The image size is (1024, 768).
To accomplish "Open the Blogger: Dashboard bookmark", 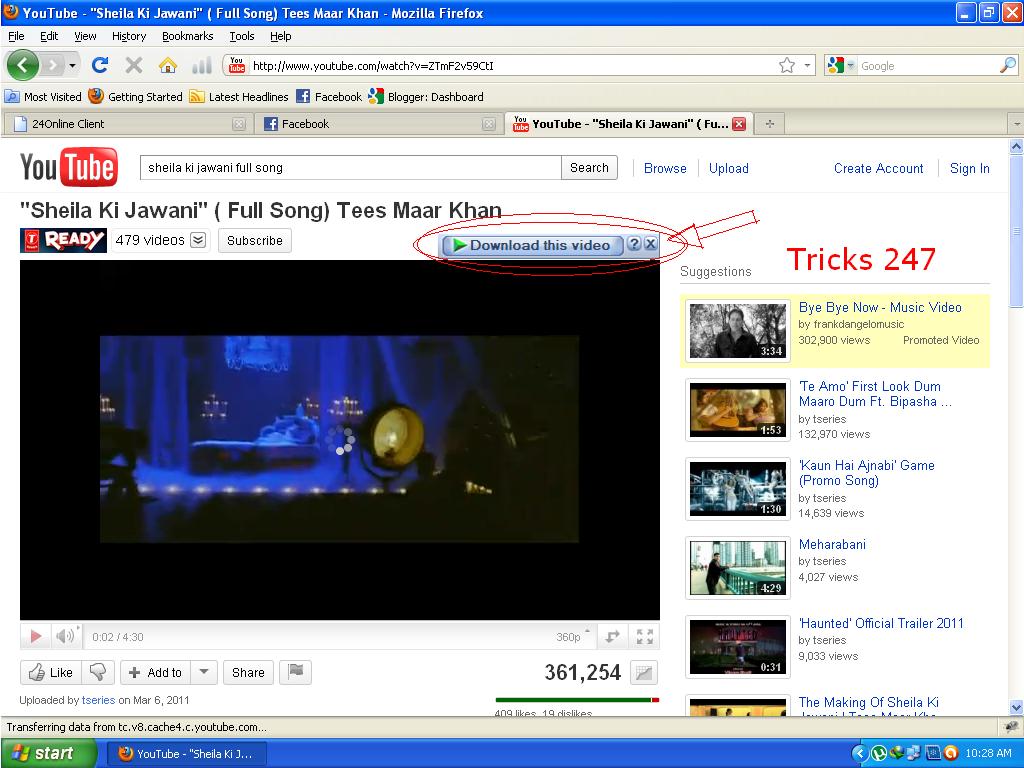I will [426, 97].
